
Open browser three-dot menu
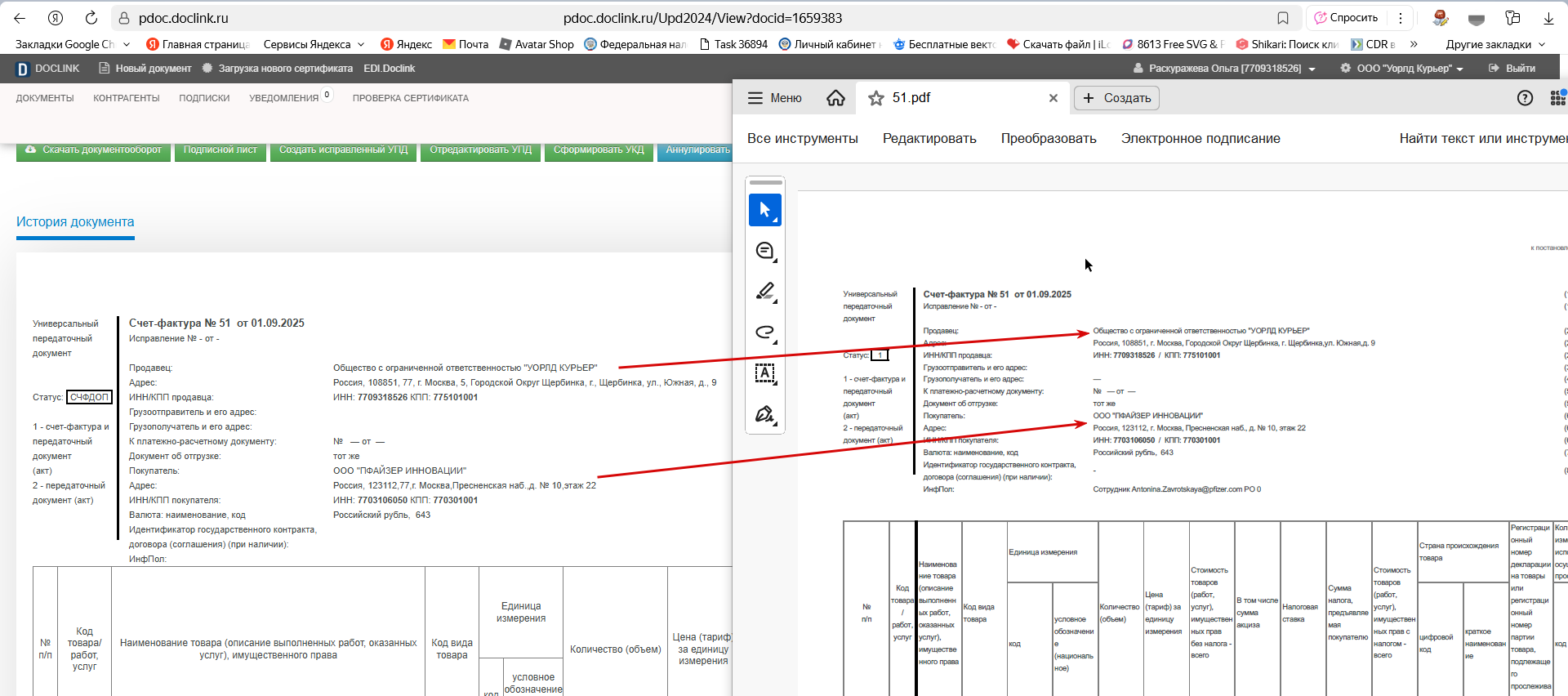coord(1401,18)
